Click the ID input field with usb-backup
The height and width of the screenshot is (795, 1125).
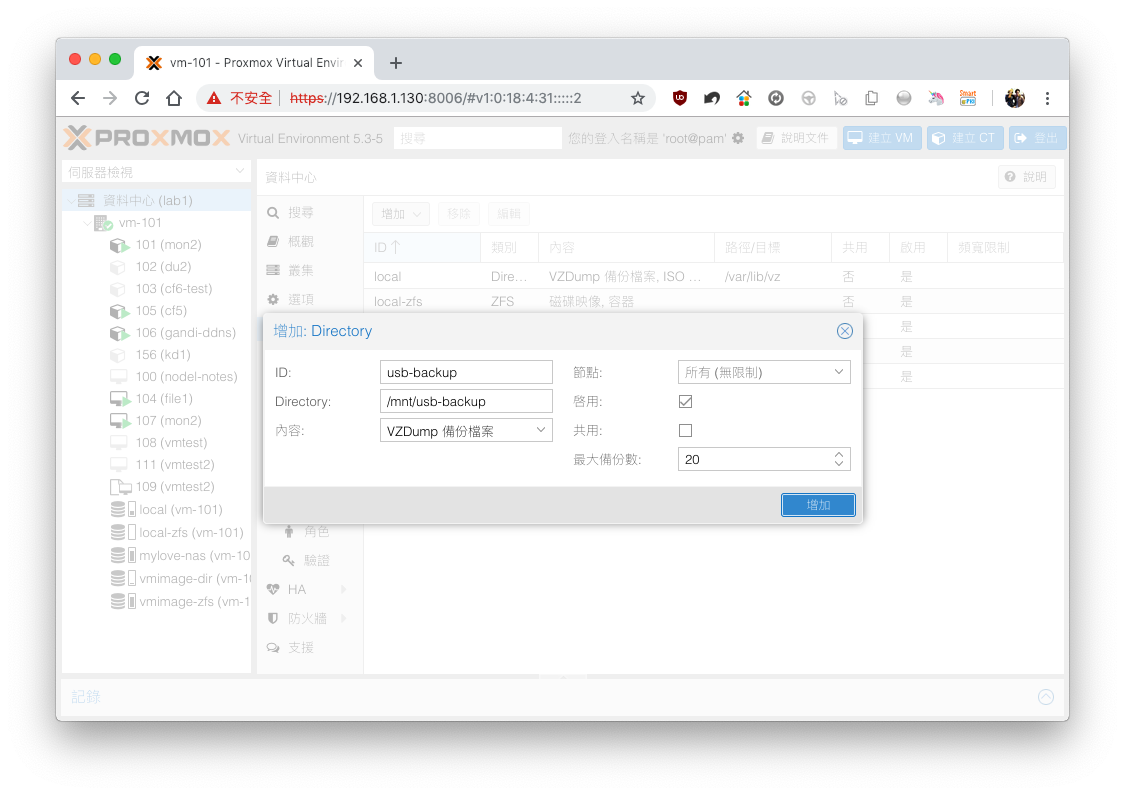pos(466,372)
